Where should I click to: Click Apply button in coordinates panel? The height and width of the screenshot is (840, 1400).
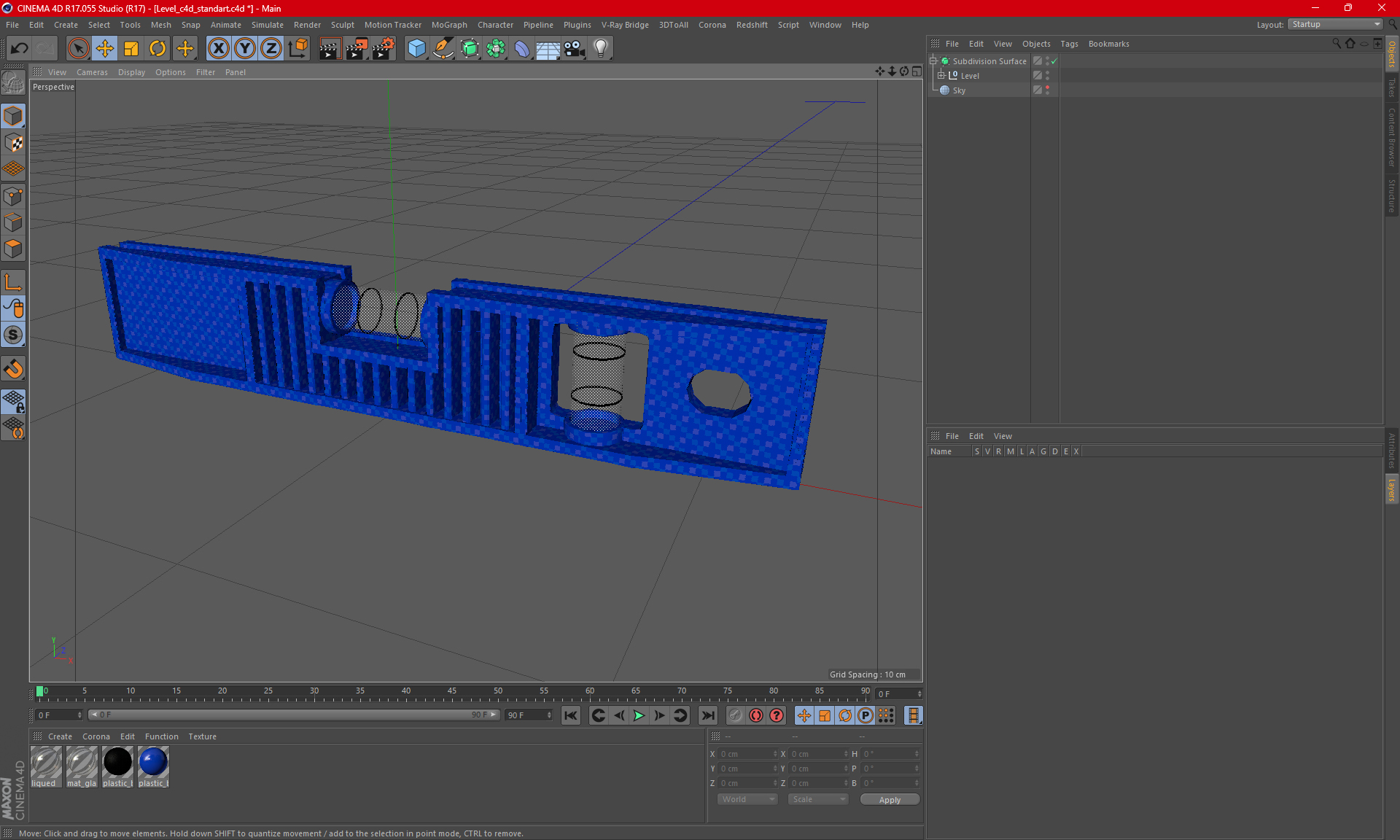coord(888,799)
